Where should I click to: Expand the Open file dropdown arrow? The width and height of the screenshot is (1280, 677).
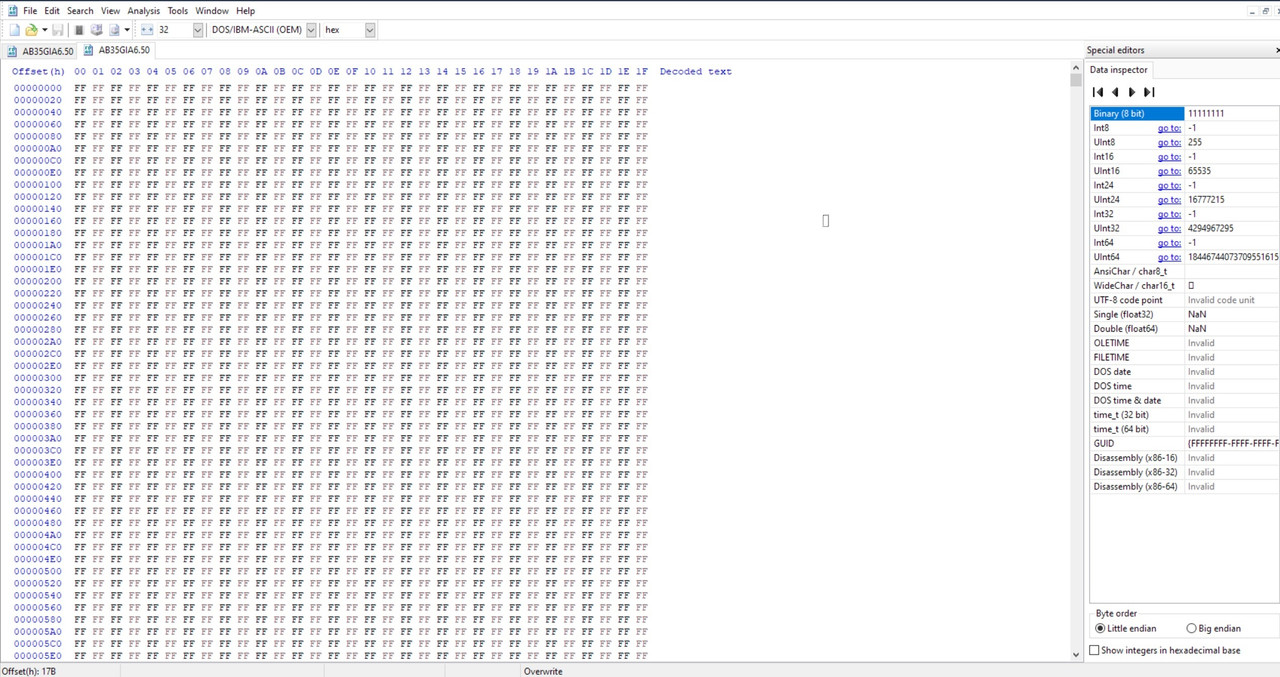tap(45, 30)
